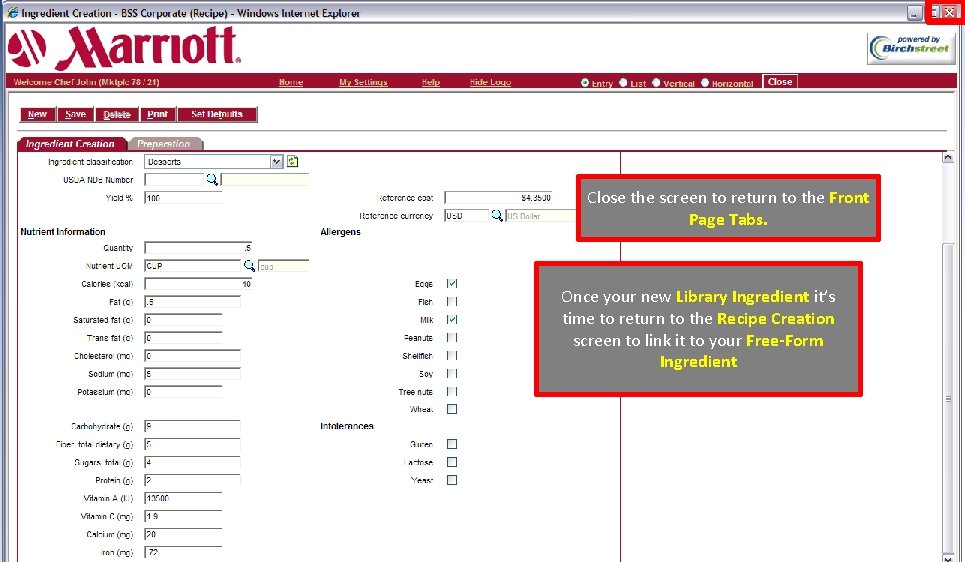Image resolution: width=965 pixels, height=562 pixels.
Task: Click the Sodium (mg) input field
Action: pyautogui.click(x=193, y=374)
